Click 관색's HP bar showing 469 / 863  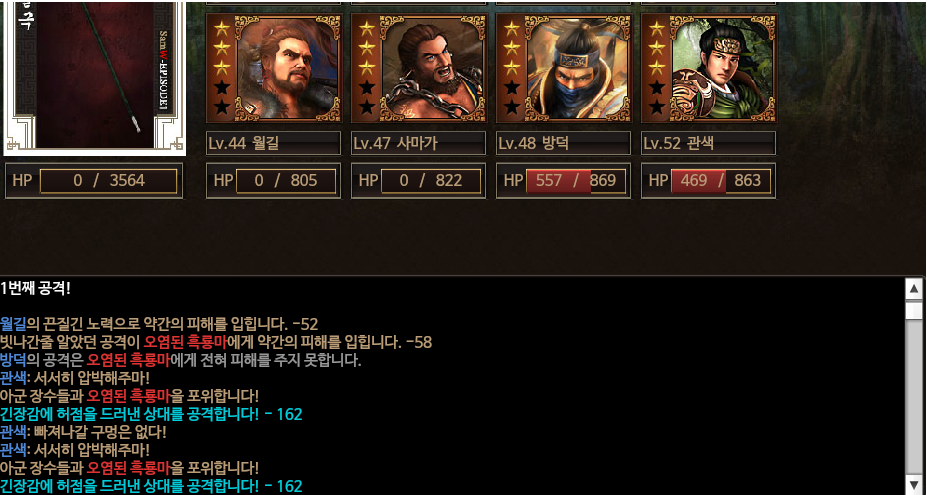[x=721, y=181]
